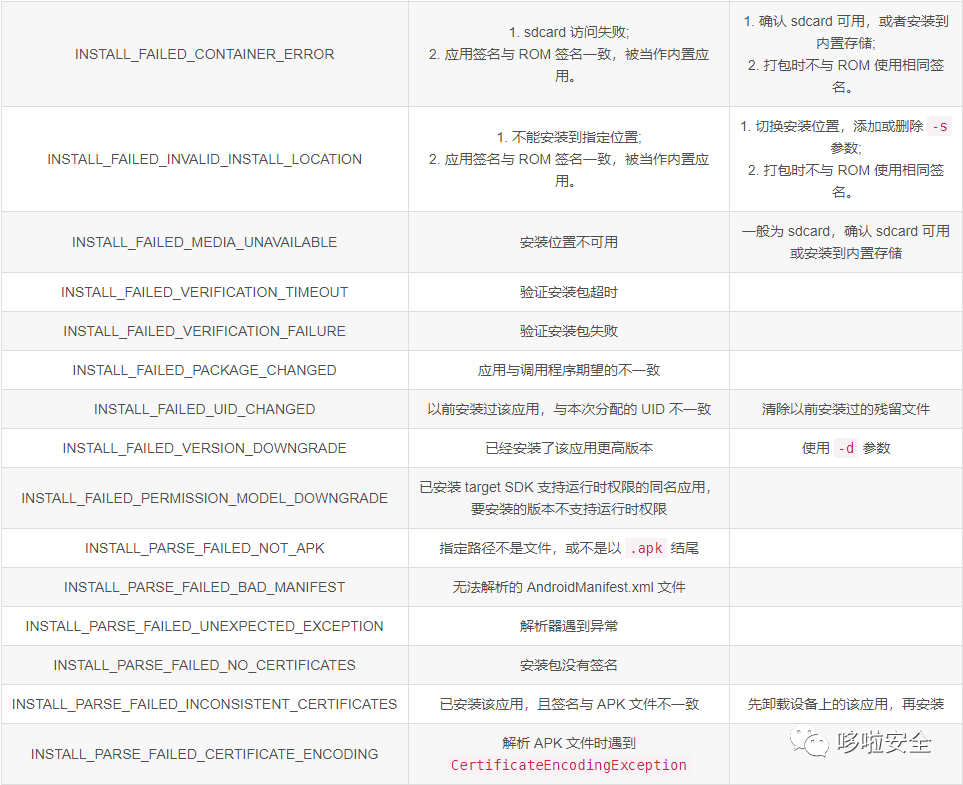Click '解析 APK 文件时遇到' text
Viewport: 963px width, 785px height.
coord(569,743)
